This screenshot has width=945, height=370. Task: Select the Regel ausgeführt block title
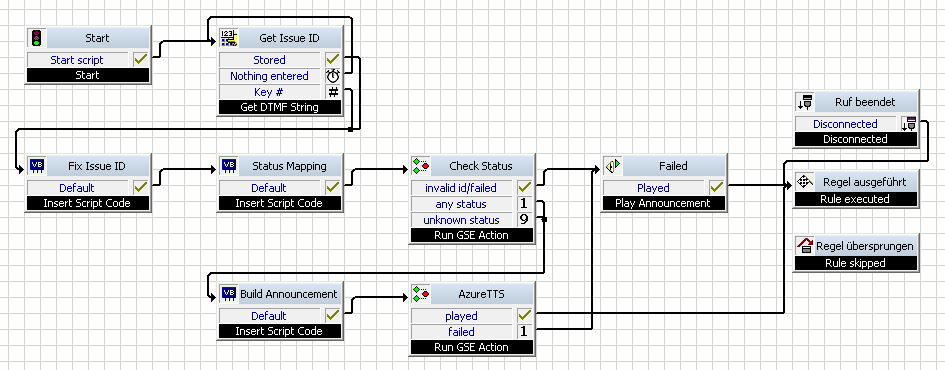[864, 181]
